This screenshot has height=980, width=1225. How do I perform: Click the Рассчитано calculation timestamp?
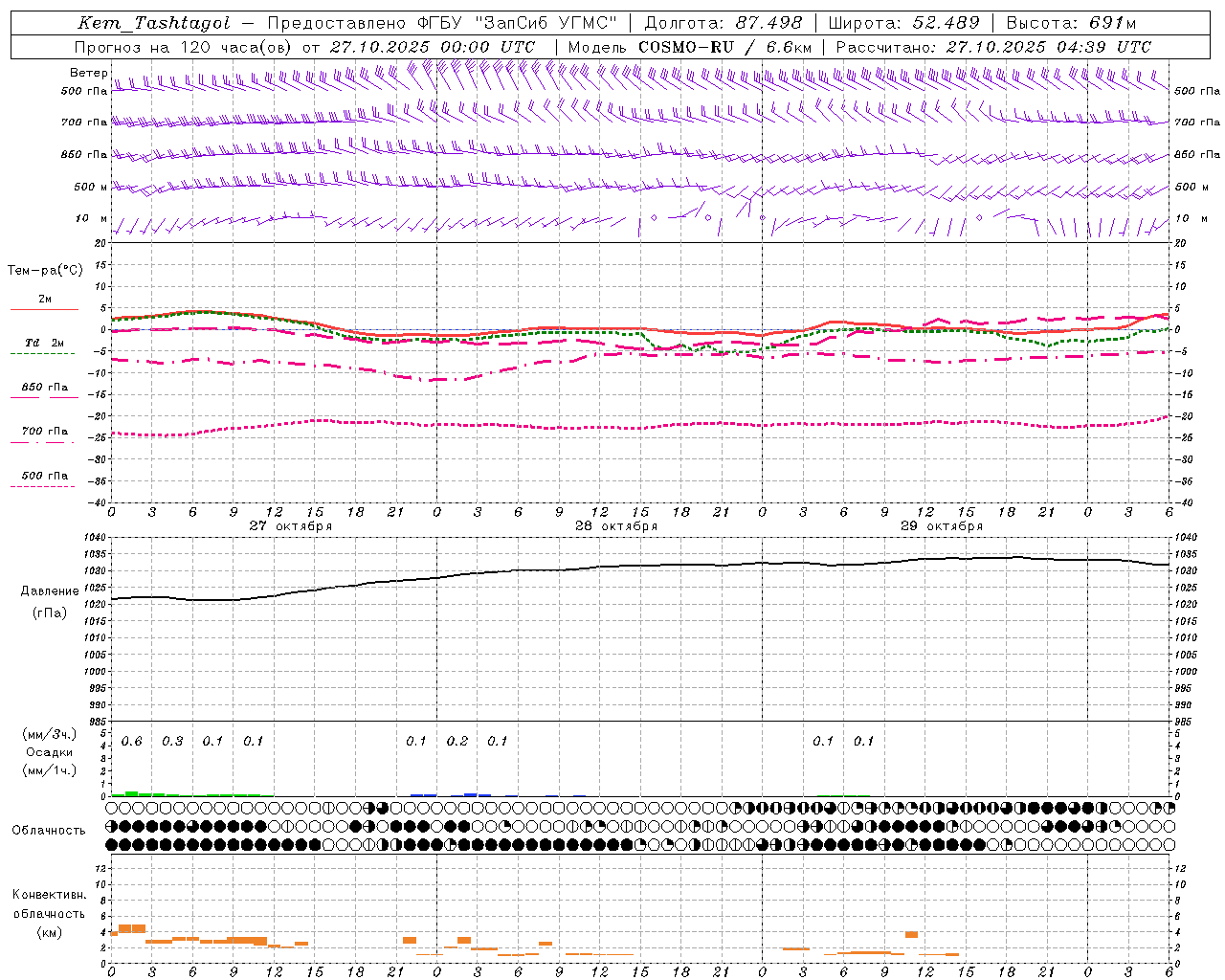point(992,47)
